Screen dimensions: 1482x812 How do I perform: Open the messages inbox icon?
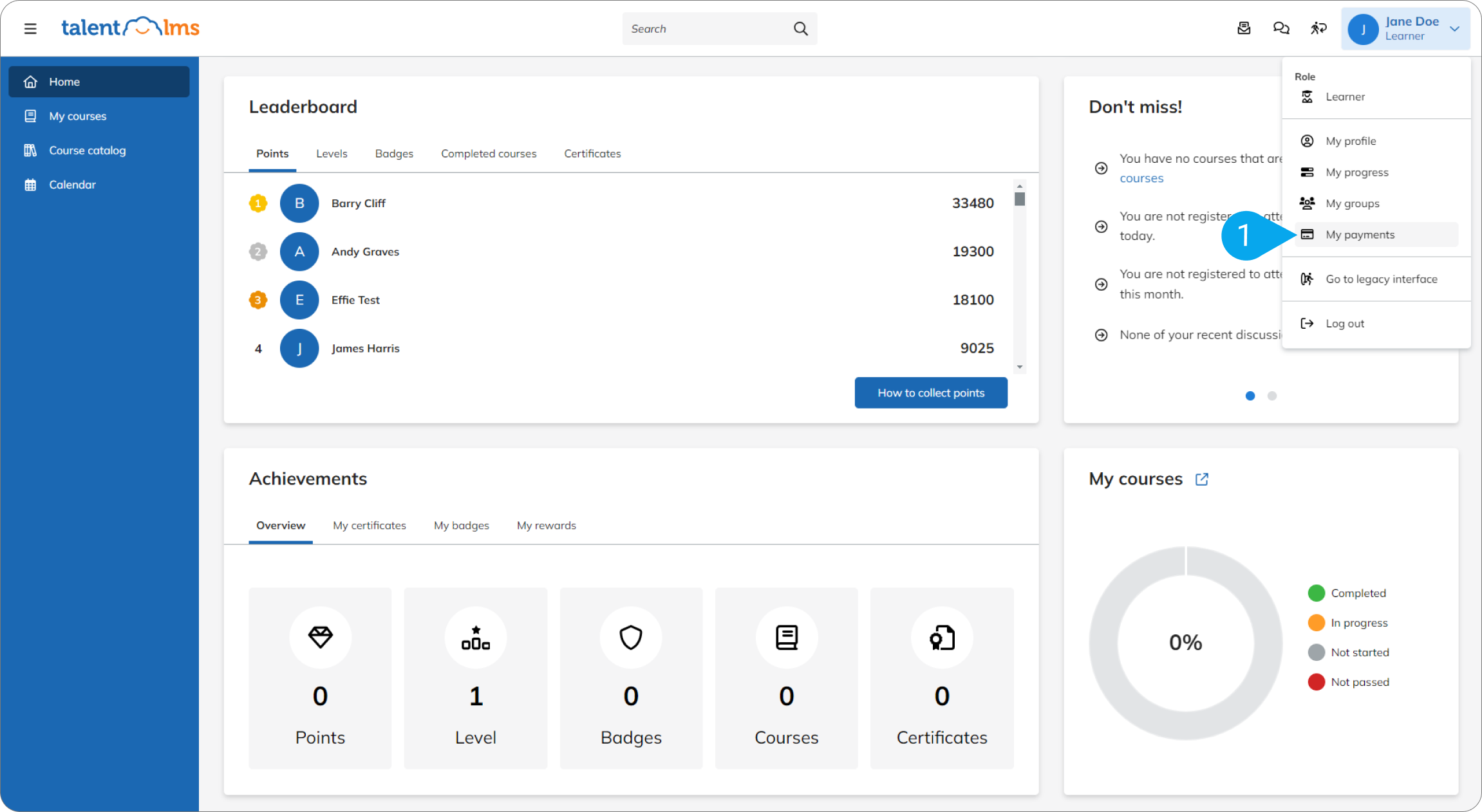[1244, 28]
